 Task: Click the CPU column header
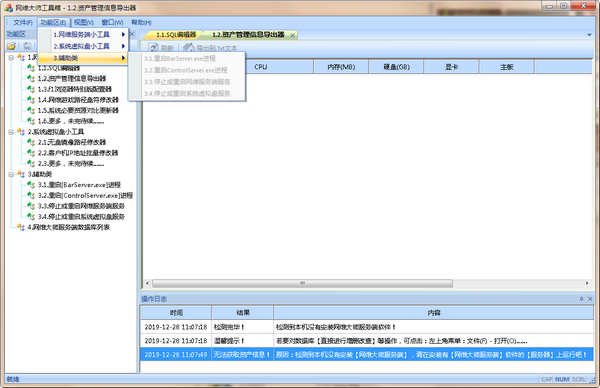pos(261,67)
